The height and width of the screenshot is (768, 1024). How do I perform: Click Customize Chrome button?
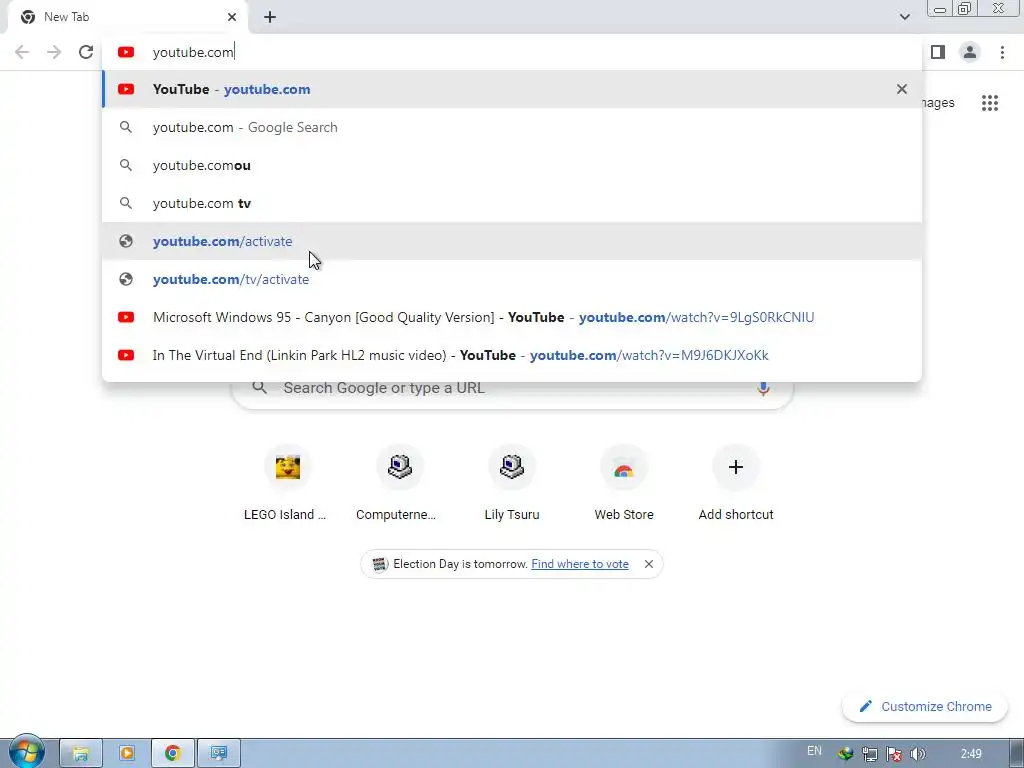click(x=925, y=706)
